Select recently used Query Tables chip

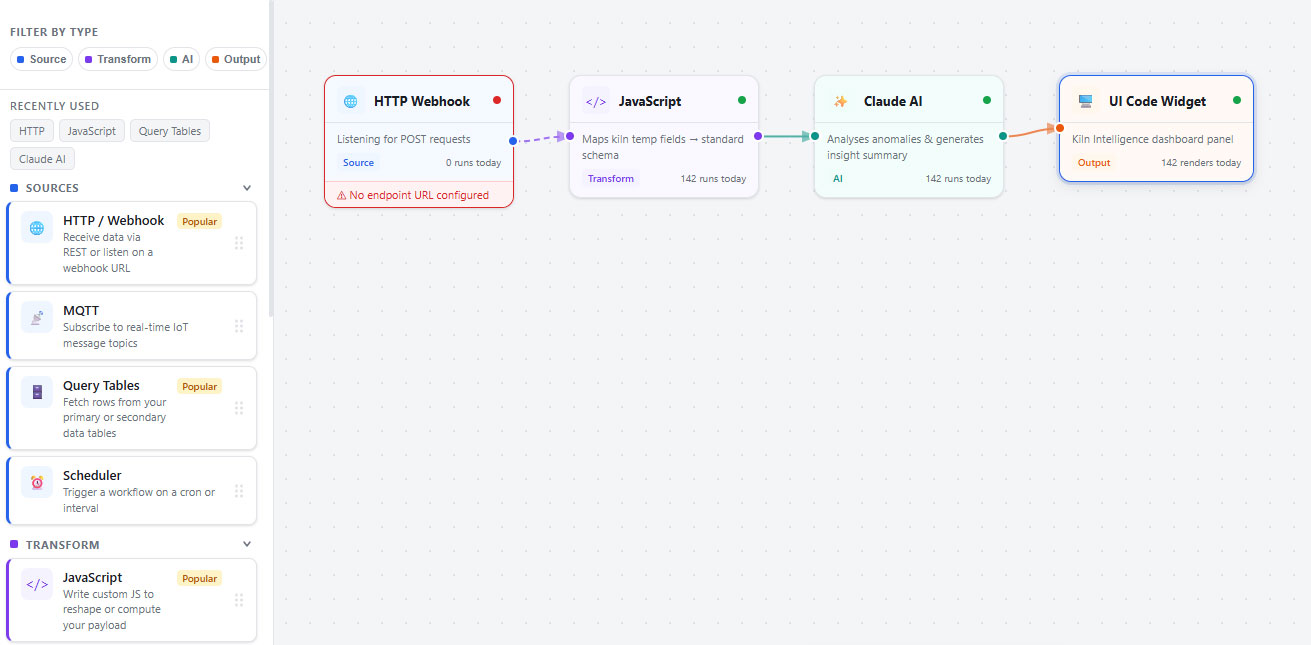[x=170, y=131]
